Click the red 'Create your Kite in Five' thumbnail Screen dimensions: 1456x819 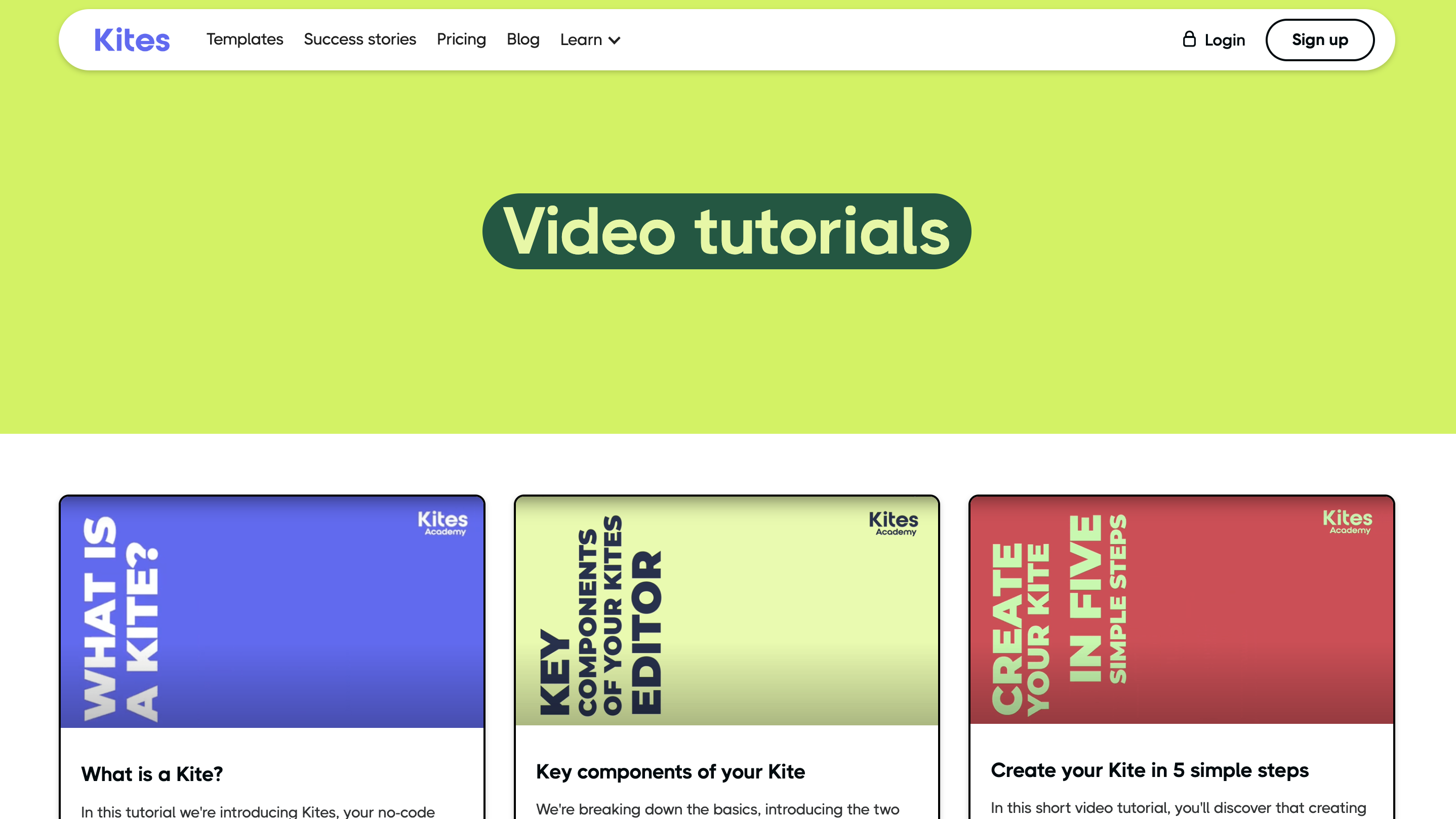(1182, 610)
